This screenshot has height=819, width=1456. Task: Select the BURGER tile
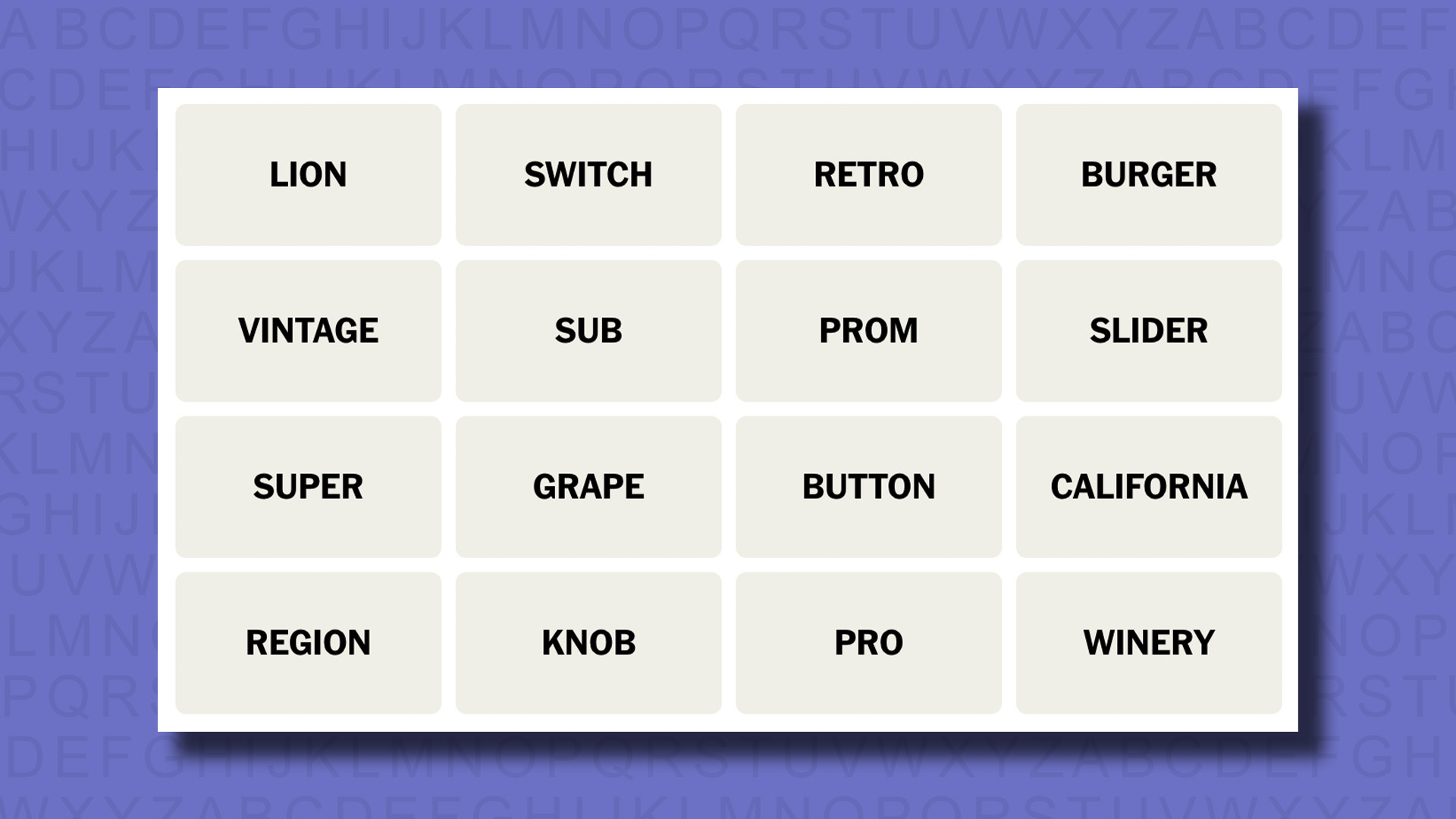[1148, 174]
